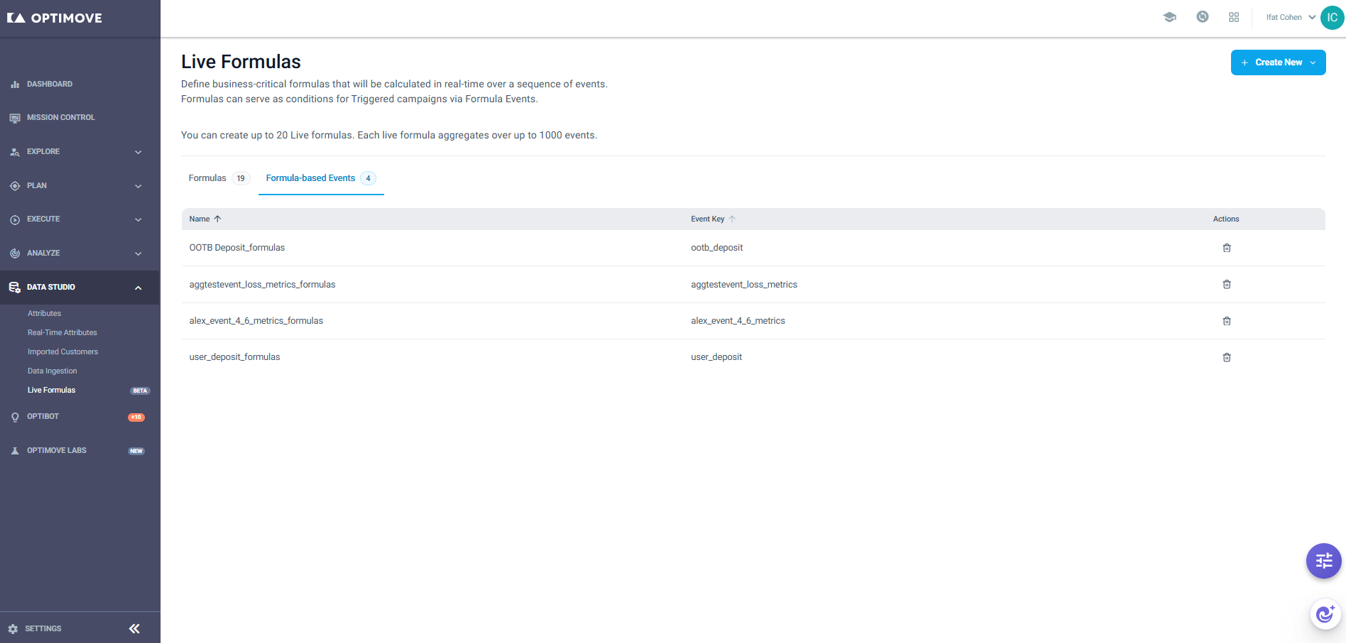The image size is (1354, 643).
Task: Click the Formulas count badge 19
Action: pyautogui.click(x=241, y=179)
